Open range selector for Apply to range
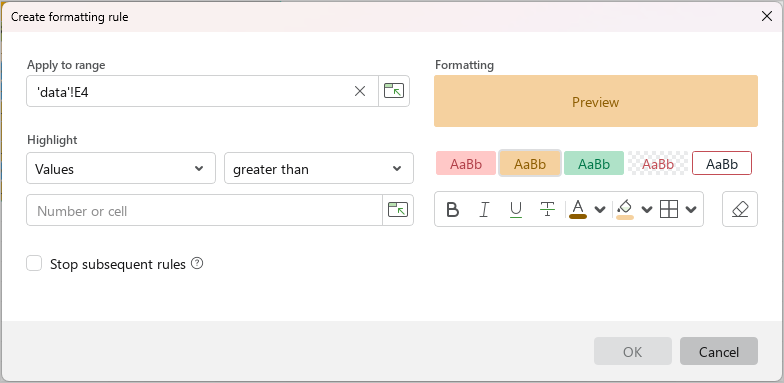 pos(394,91)
